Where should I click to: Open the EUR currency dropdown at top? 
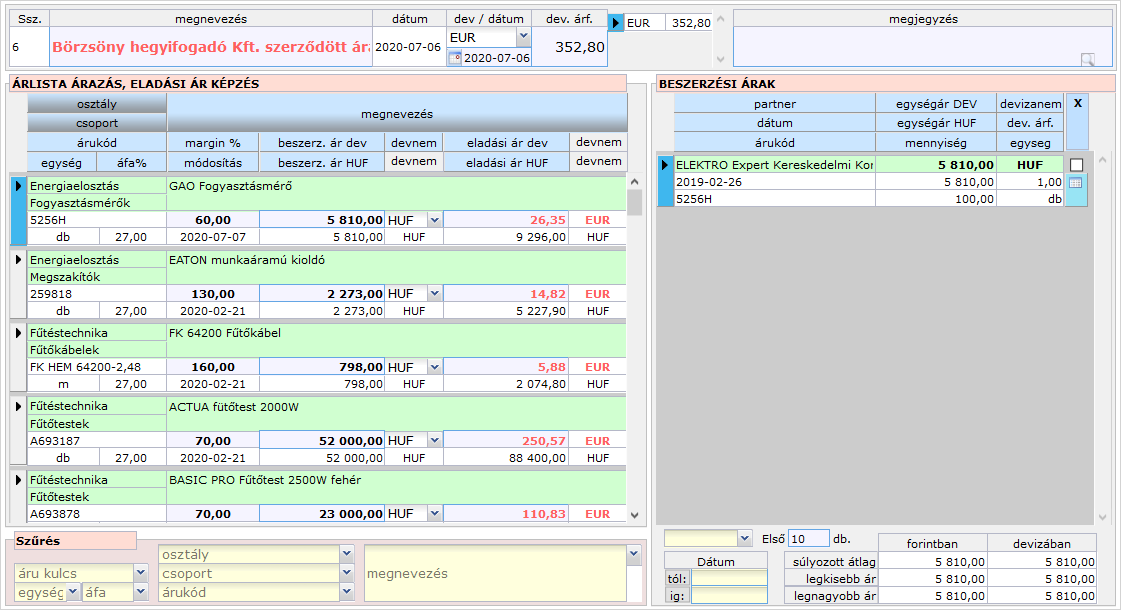pyautogui.click(x=523, y=36)
